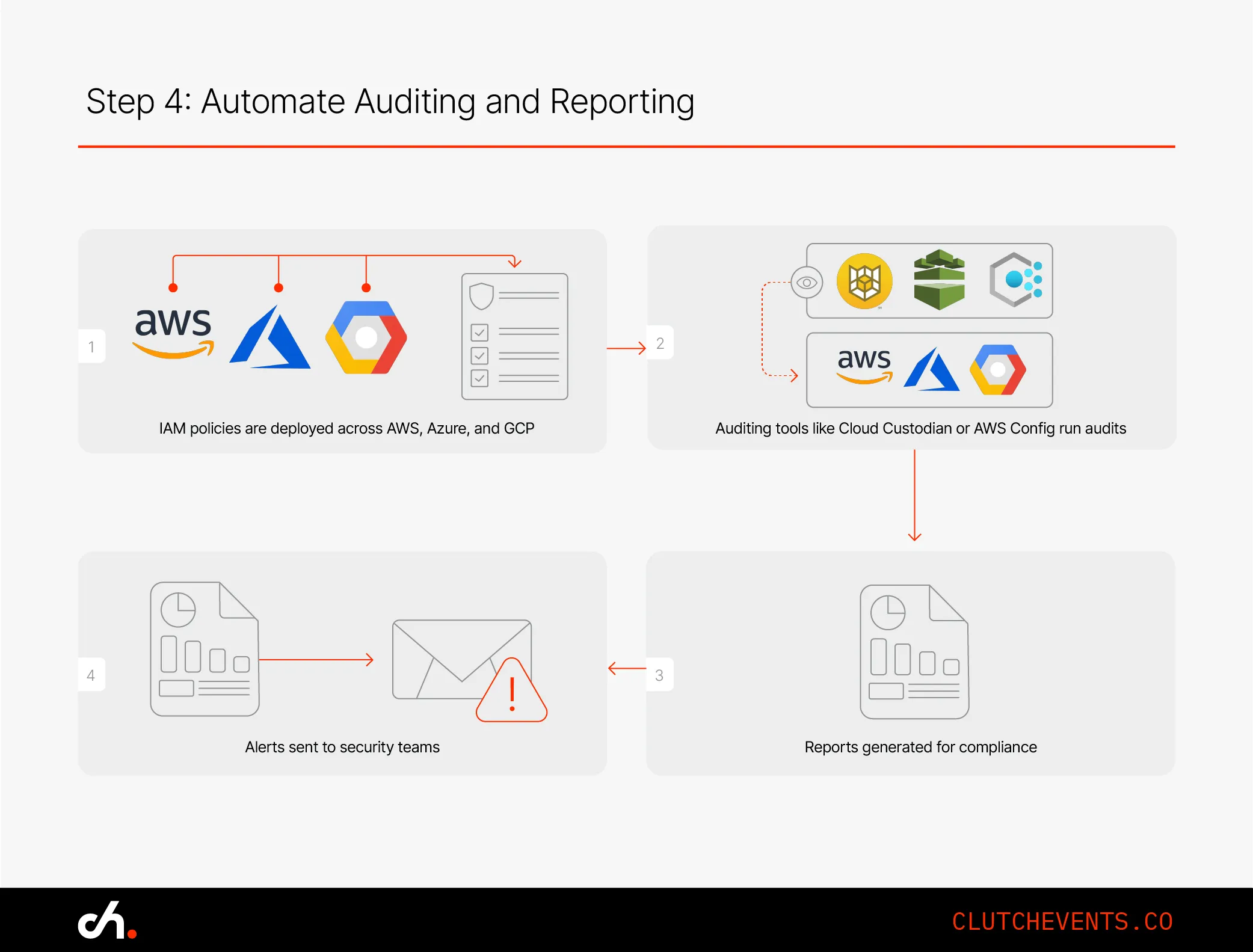Click 'Alerts sent to security teams' caption
1253x952 pixels.
[x=342, y=748]
